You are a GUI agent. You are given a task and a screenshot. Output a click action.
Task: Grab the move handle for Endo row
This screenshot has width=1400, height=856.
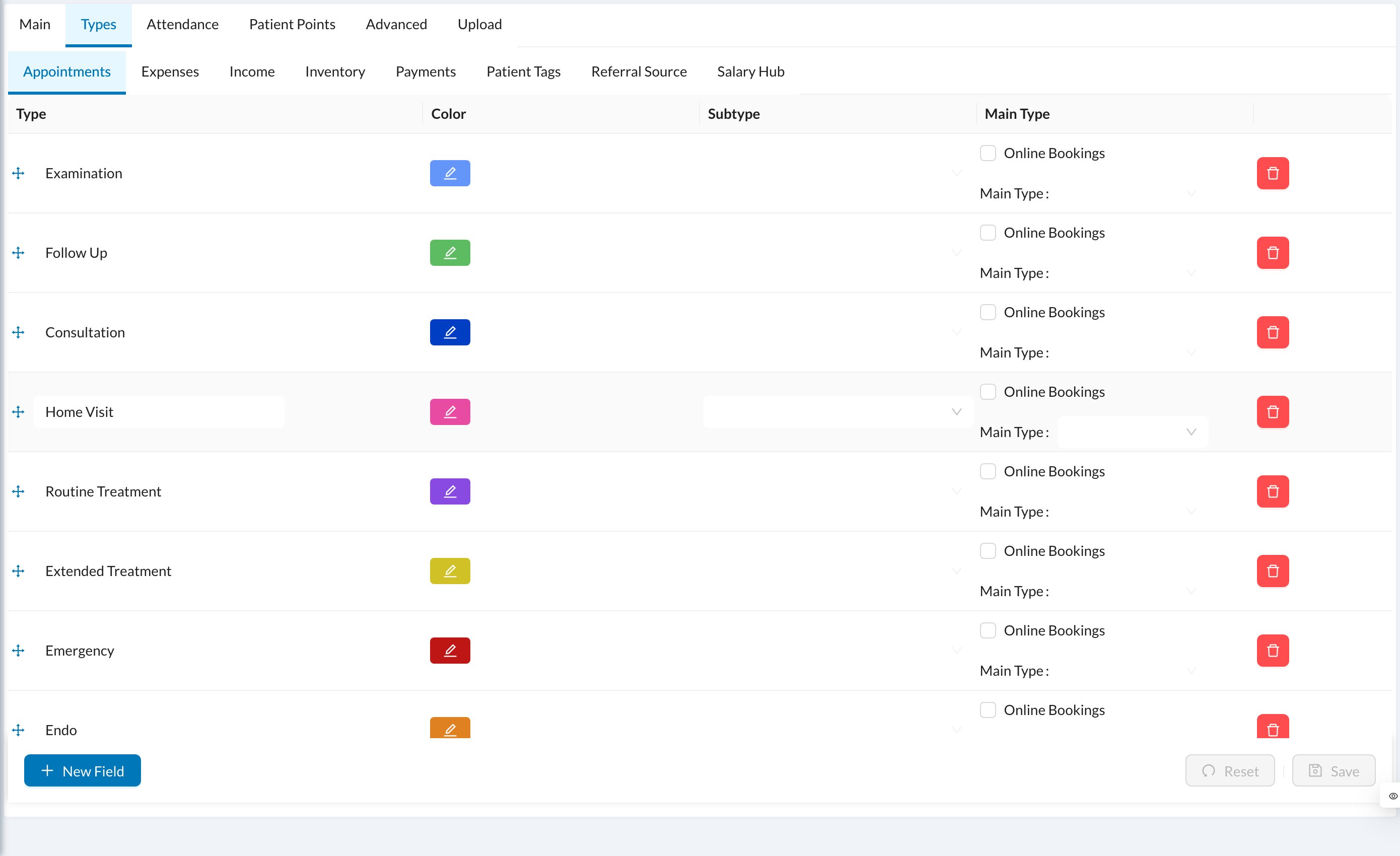pos(18,730)
